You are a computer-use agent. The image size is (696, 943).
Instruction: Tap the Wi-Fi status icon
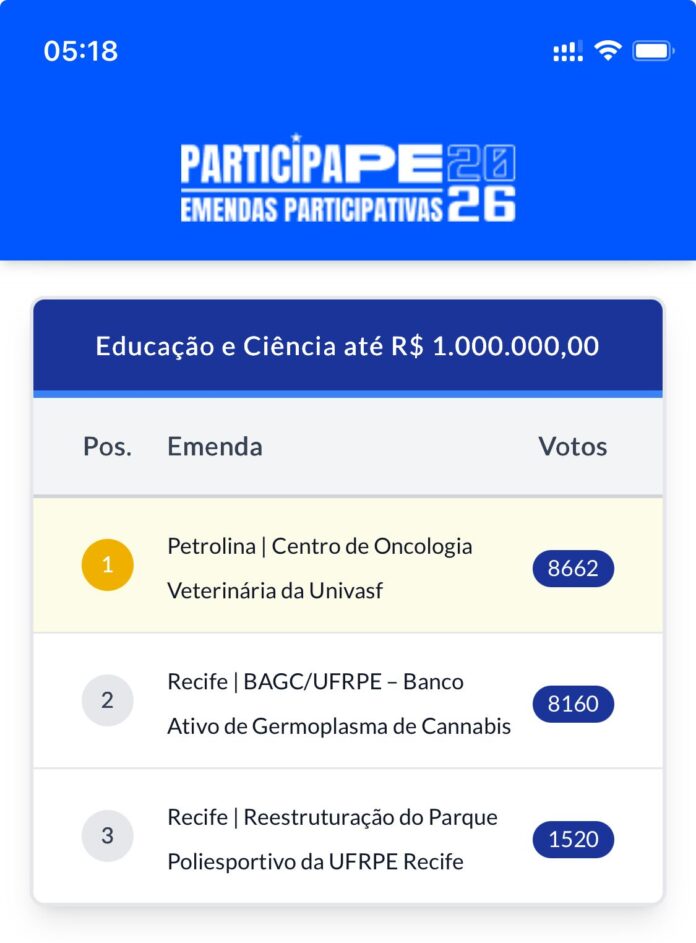point(607,51)
